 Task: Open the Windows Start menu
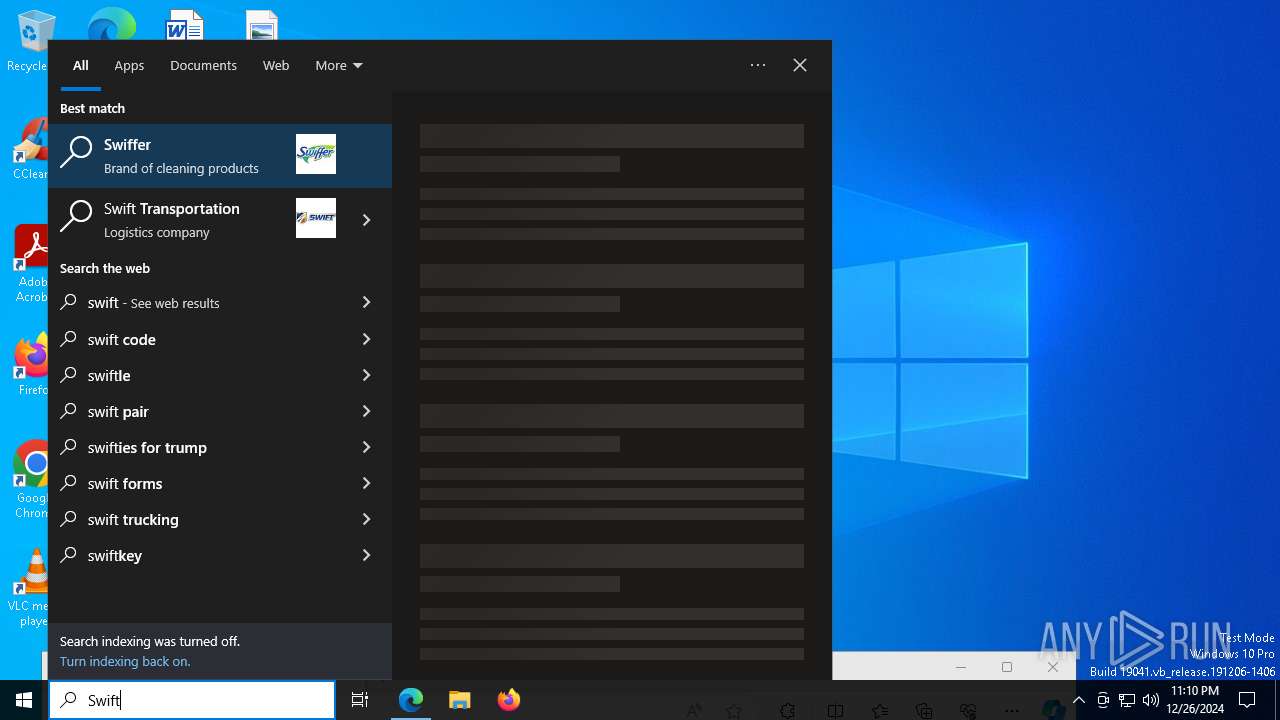[x=24, y=700]
